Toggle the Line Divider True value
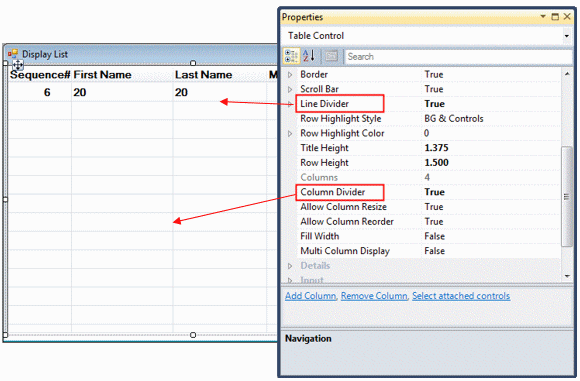The image size is (580, 381). [x=435, y=104]
